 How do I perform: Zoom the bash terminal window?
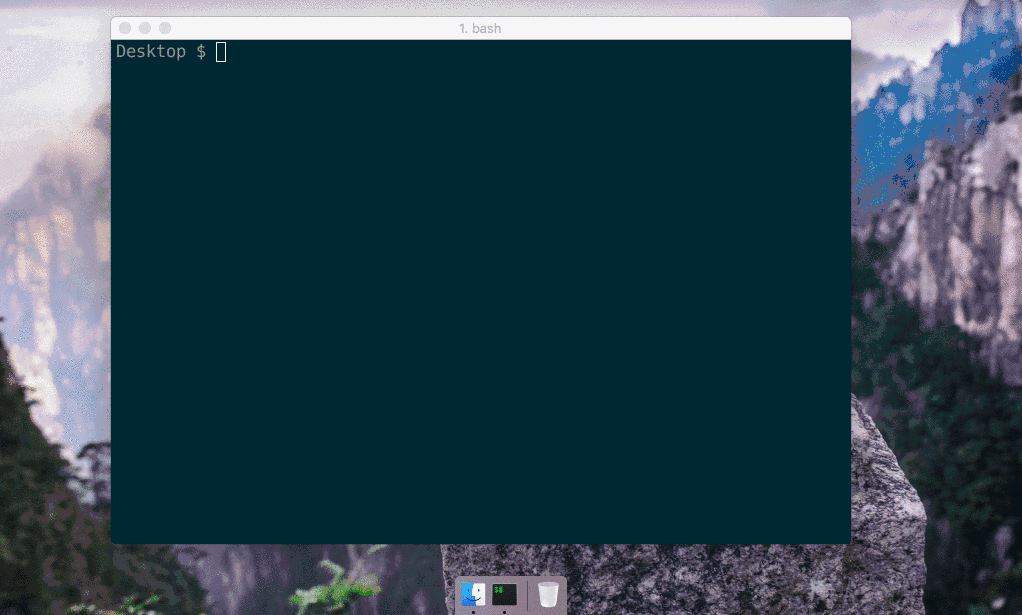pos(165,28)
